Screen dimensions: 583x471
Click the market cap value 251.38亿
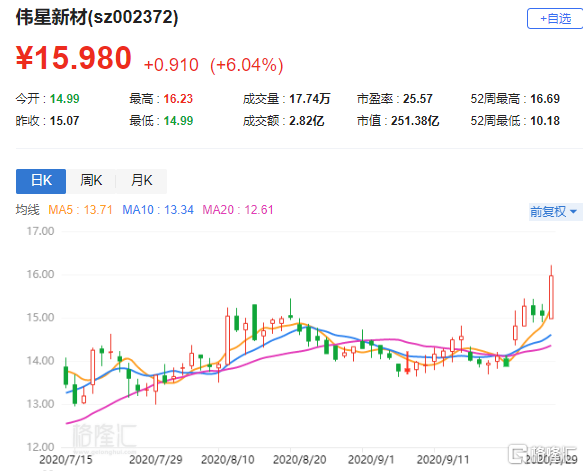coord(415,121)
